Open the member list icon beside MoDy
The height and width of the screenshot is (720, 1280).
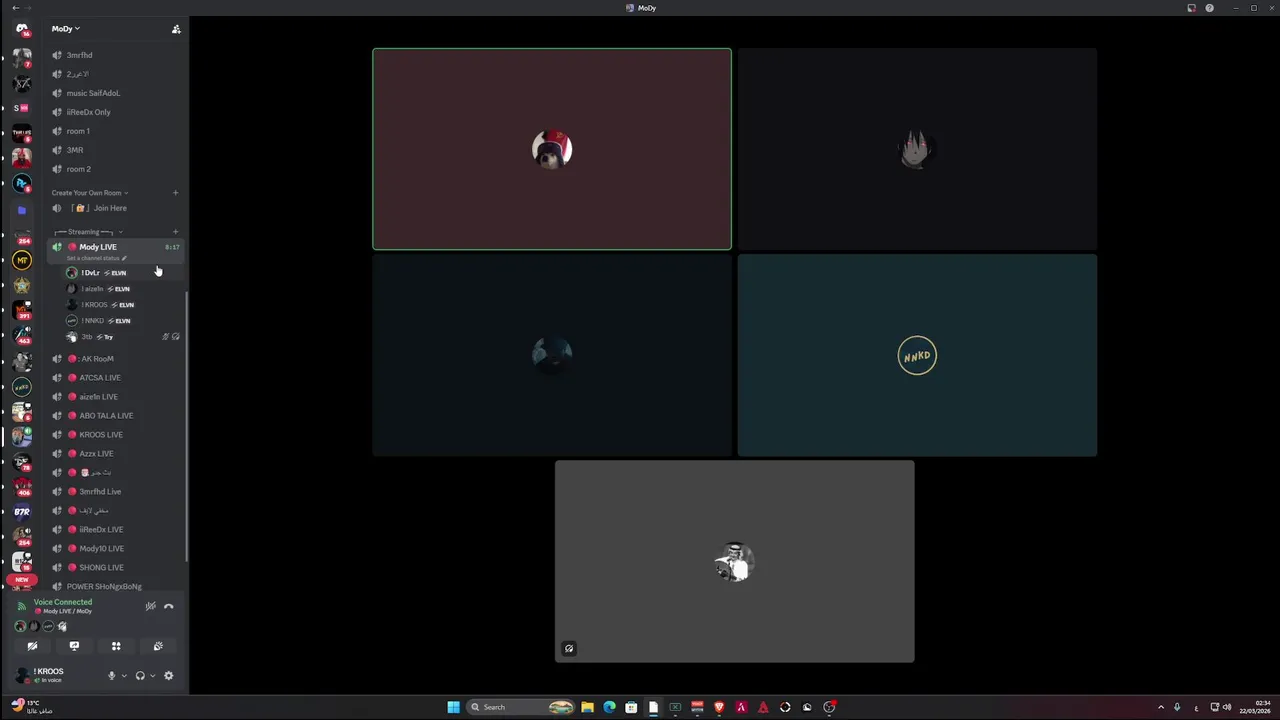pos(176,29)
